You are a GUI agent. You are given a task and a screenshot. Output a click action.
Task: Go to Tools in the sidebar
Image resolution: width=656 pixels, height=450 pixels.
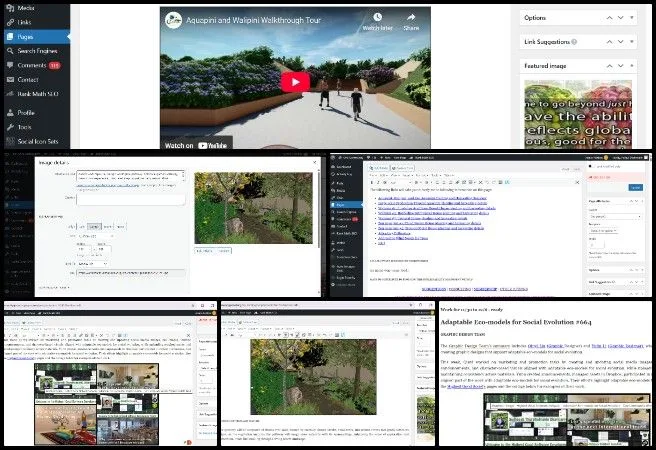26,127
